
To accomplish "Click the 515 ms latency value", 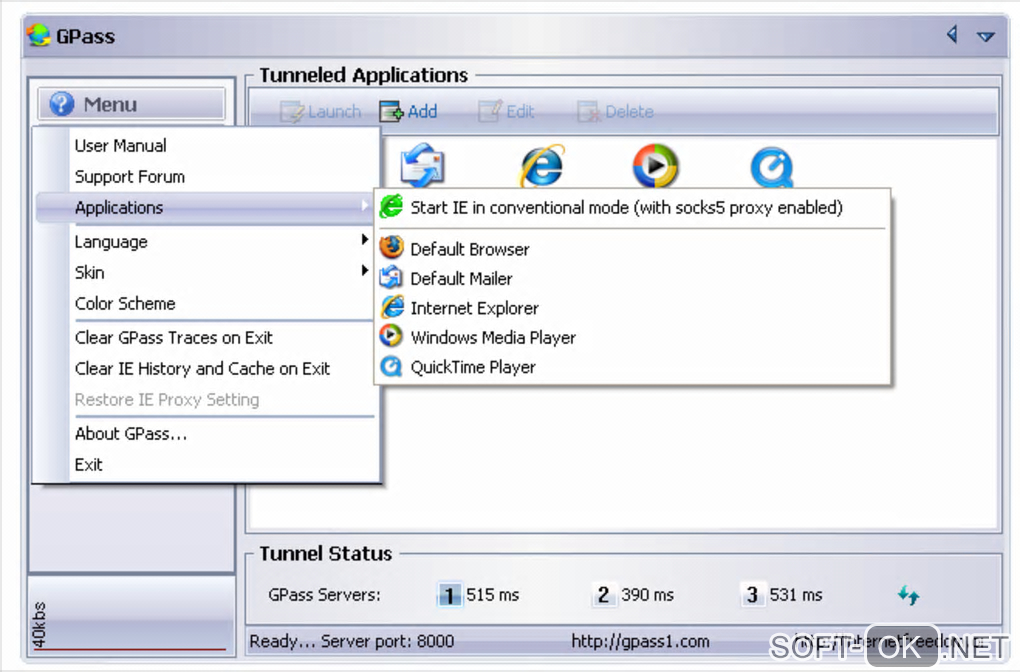I will pyautogui.click(x=492, y=595).
